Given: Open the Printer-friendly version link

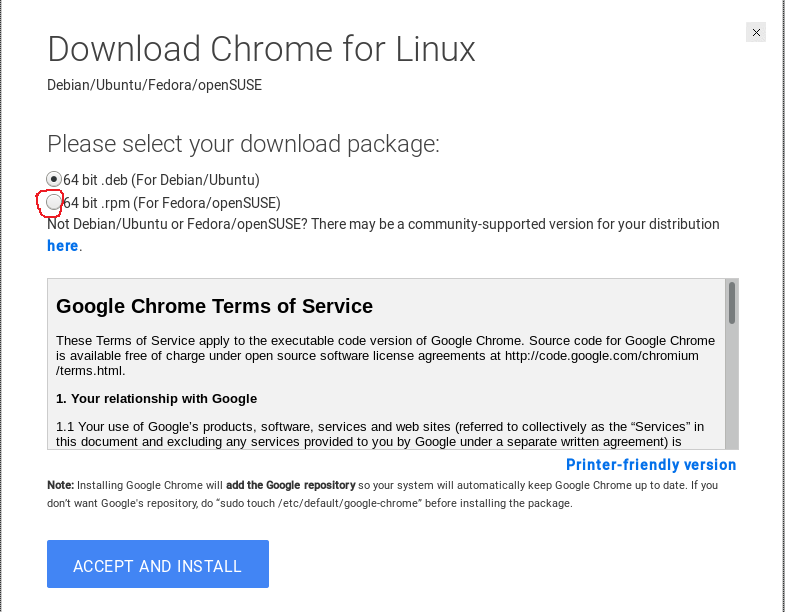Looking at the screenshot, I should tap(651, 465).
